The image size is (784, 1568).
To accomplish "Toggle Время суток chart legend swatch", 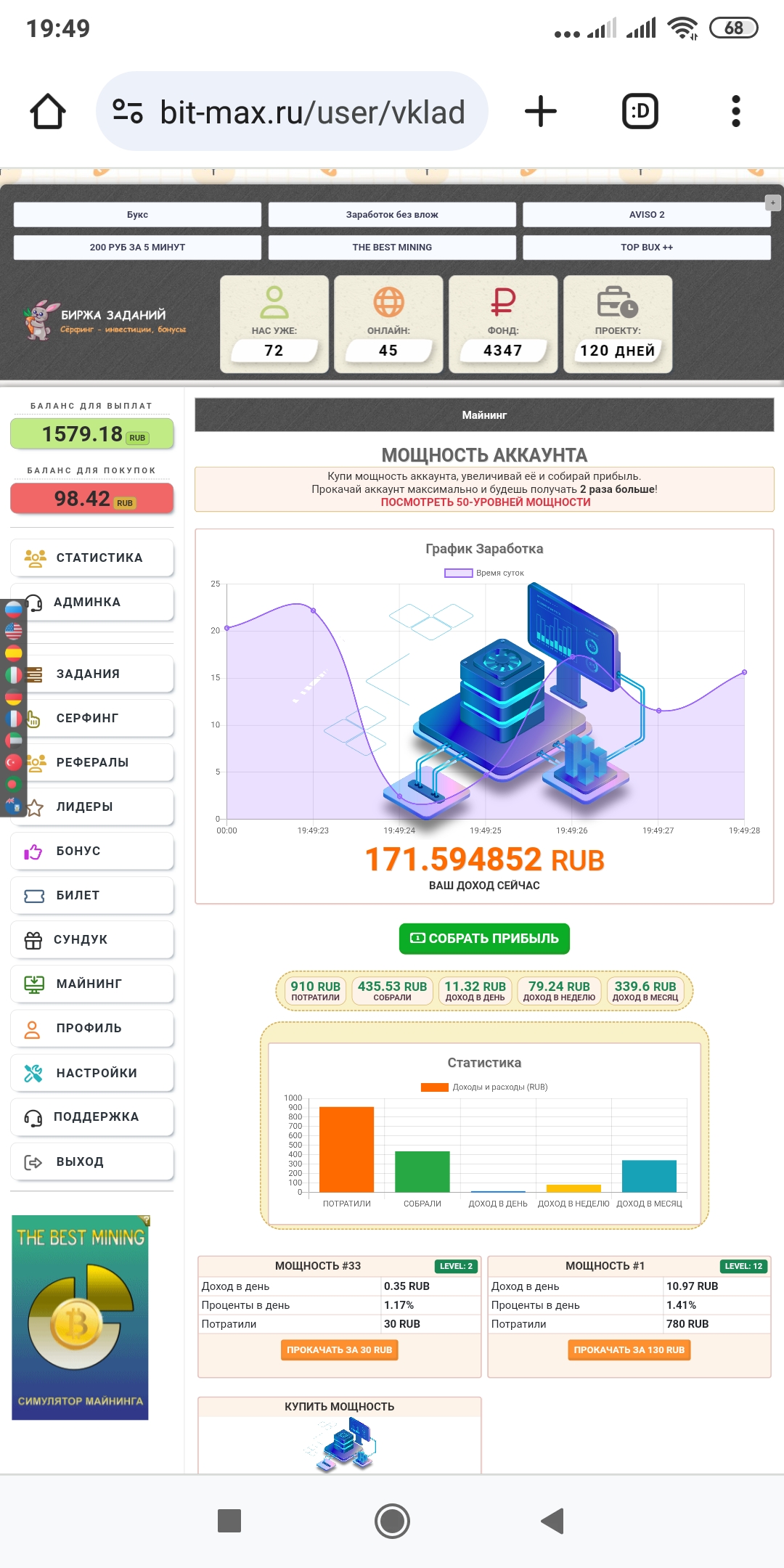I will coord(458,573).
